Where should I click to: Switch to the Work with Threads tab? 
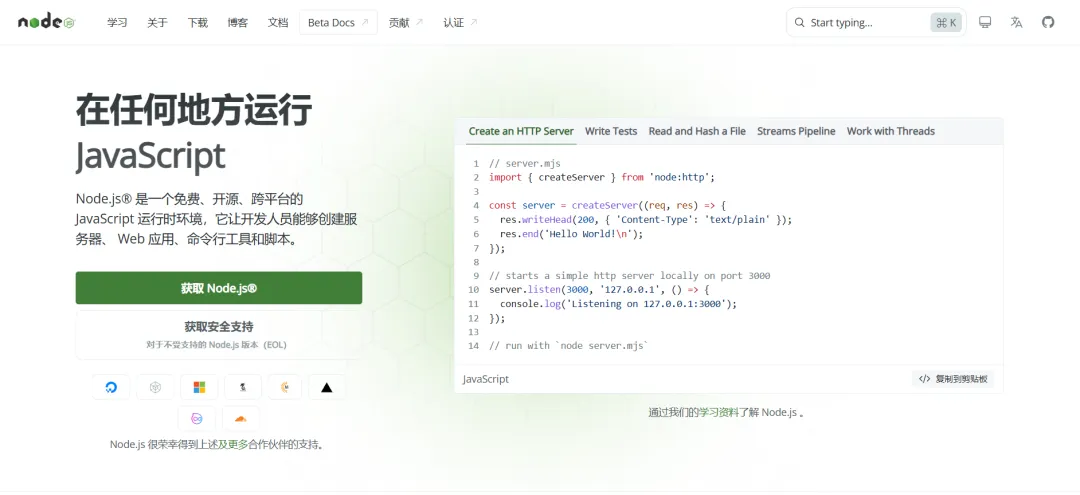coord(891,131)
